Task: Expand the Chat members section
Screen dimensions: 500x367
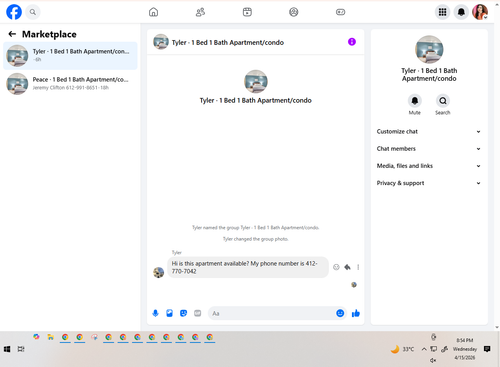Action: point(429,149)
